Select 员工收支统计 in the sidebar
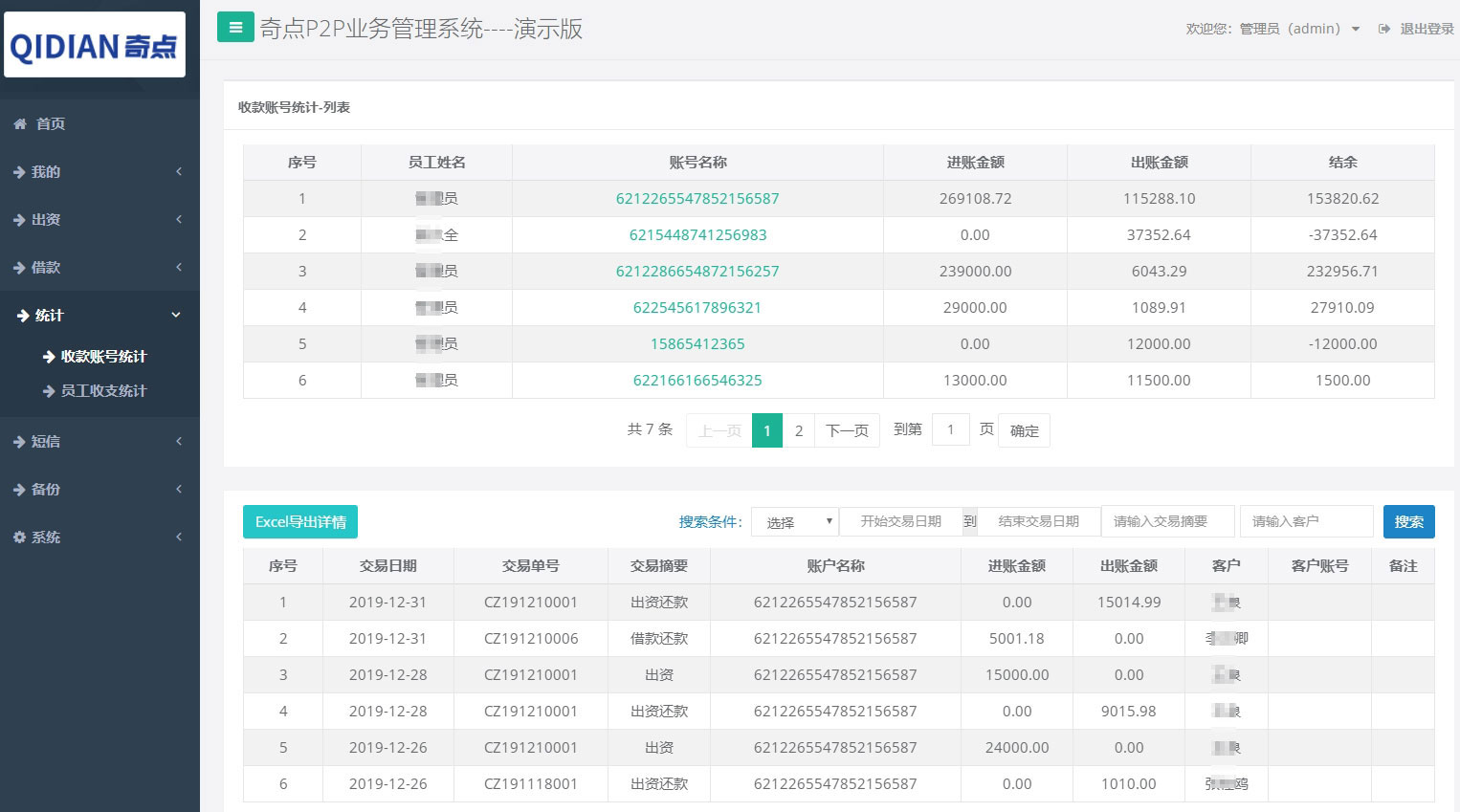 (100, 390)
